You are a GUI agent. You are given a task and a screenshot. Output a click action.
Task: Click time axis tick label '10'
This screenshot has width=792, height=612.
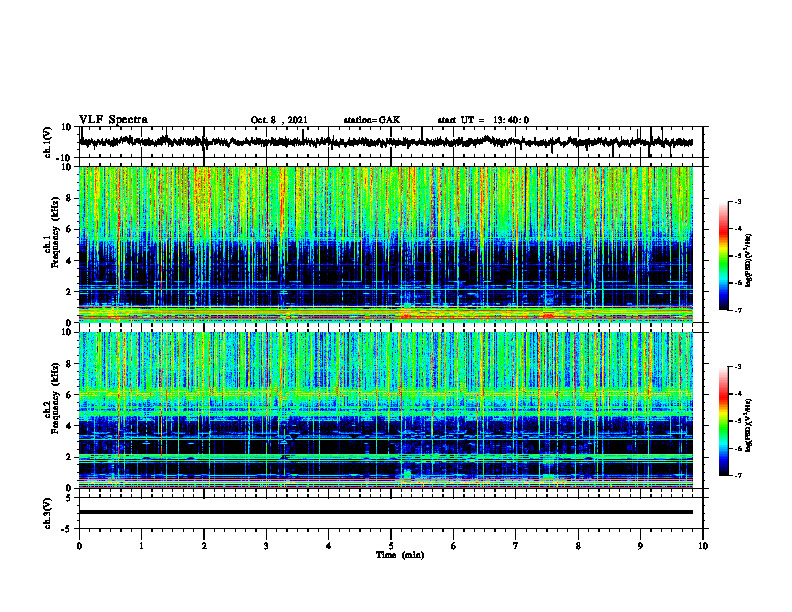(703, 546)
